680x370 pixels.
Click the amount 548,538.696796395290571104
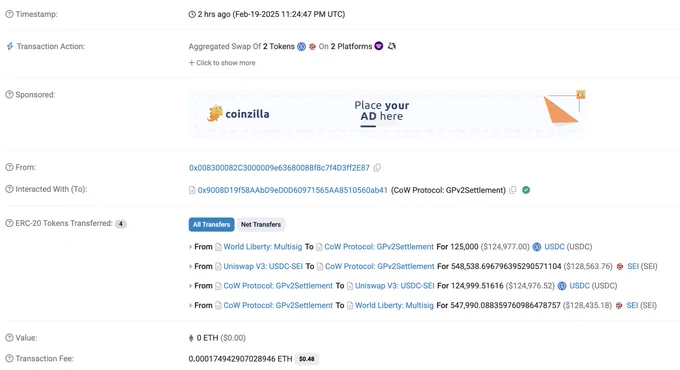point(506,266)
